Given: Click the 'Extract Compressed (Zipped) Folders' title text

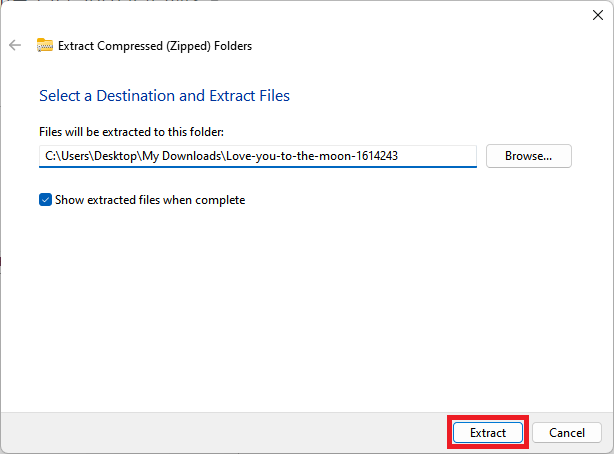Looking at the screenshot, I should click(x=155, y=46).
